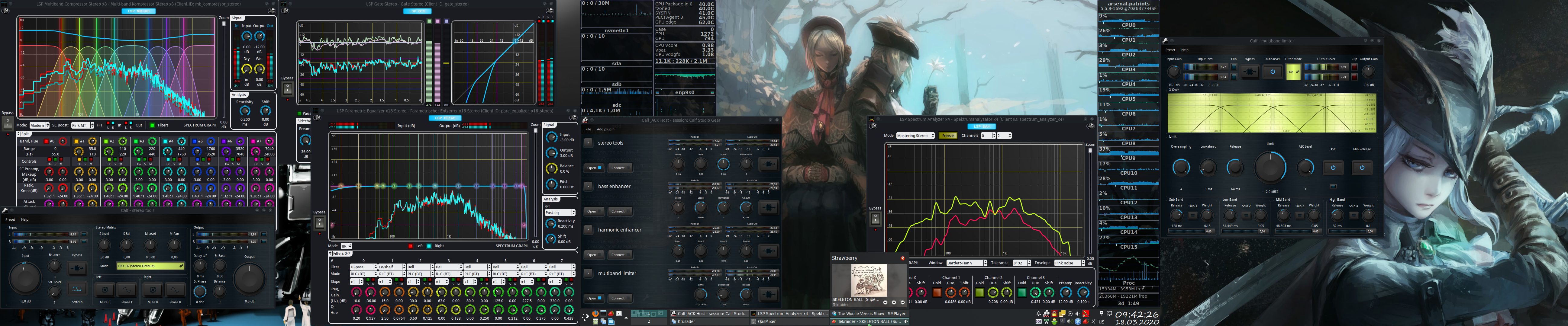Click Freeze button in LSP Spectrum Analyzer
1568x326 pixels.
(x=948, y=136)
